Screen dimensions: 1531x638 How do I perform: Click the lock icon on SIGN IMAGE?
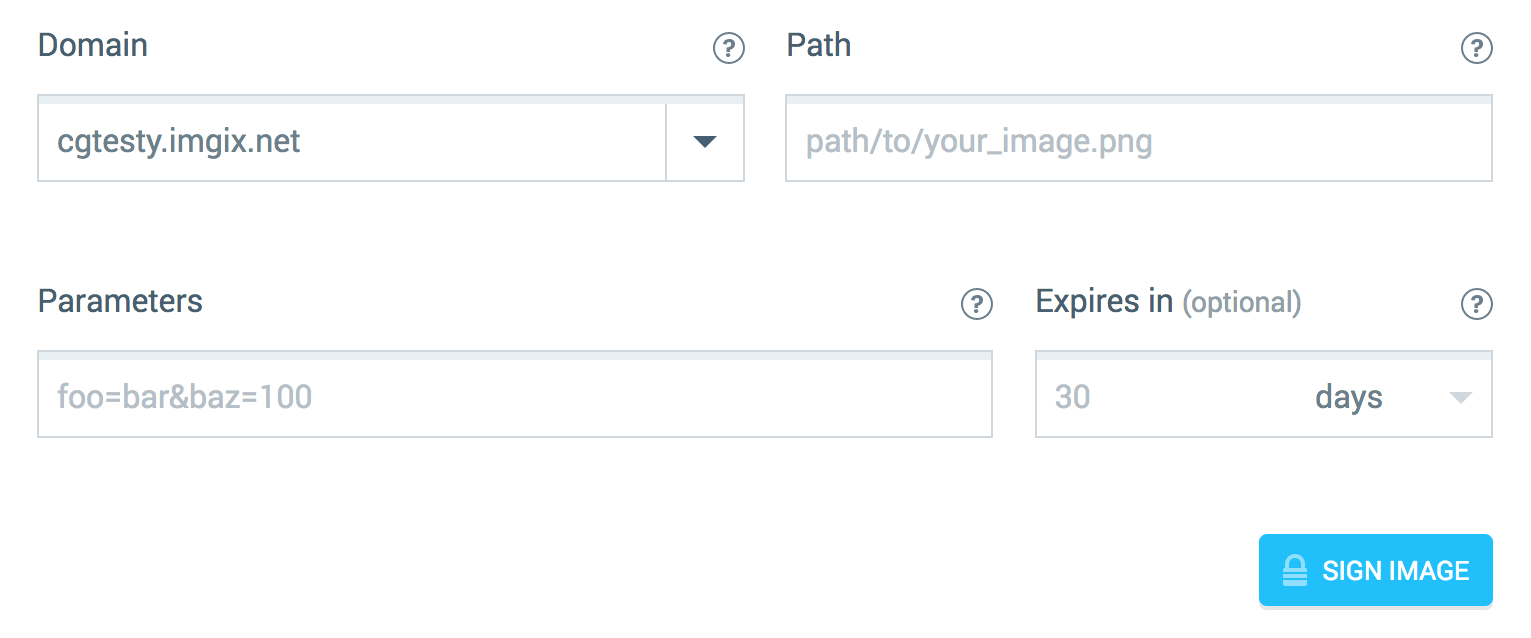point(1296,570)
